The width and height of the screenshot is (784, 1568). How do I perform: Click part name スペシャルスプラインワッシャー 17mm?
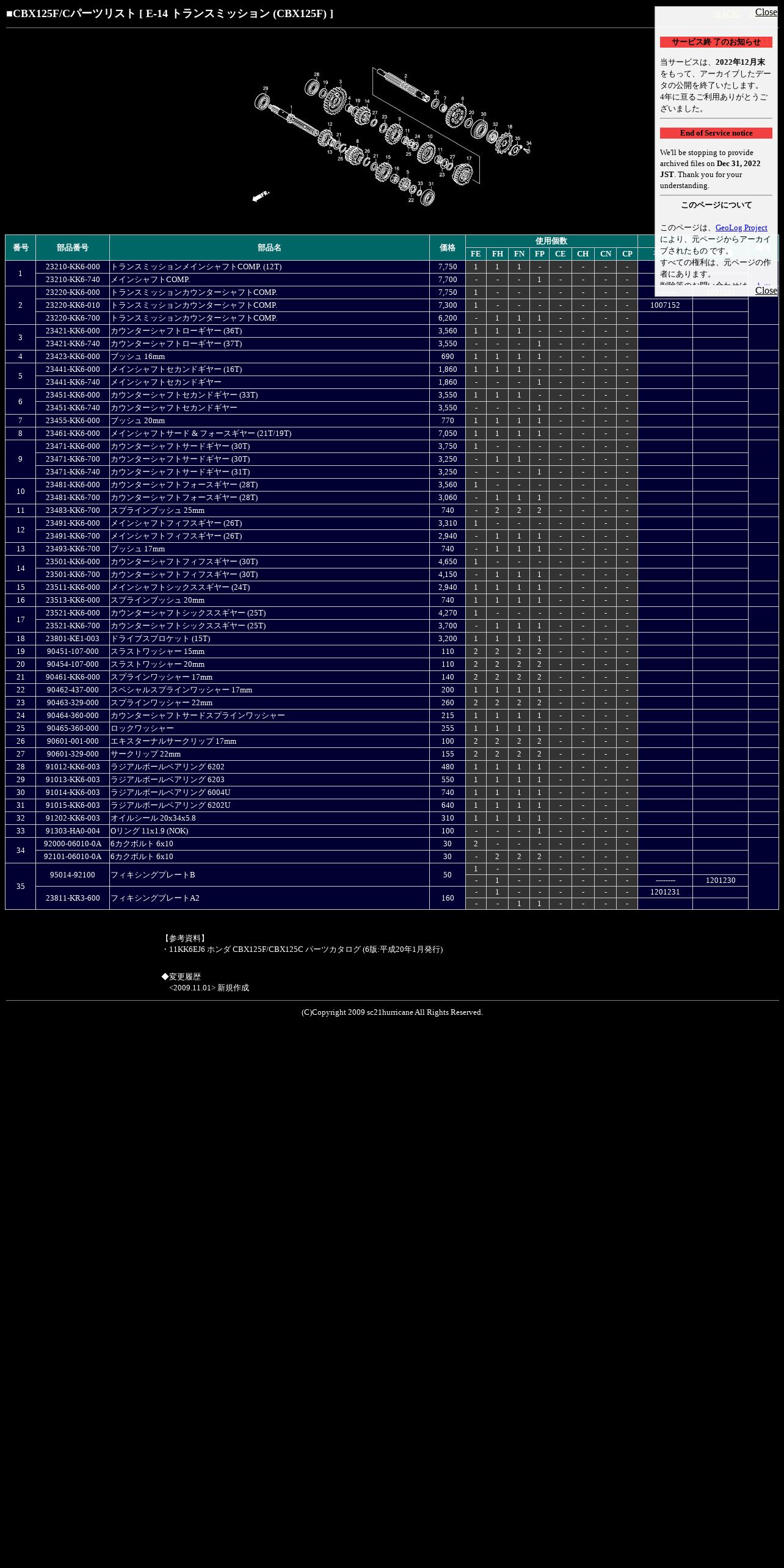coord(181,690)
